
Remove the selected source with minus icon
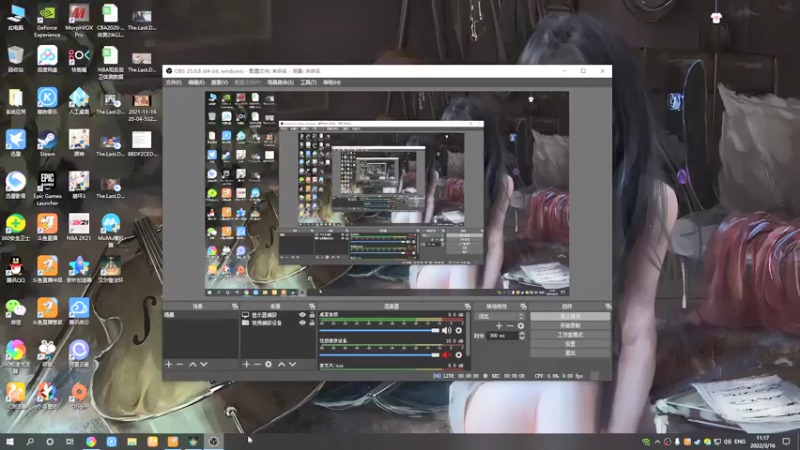(257, 364)
